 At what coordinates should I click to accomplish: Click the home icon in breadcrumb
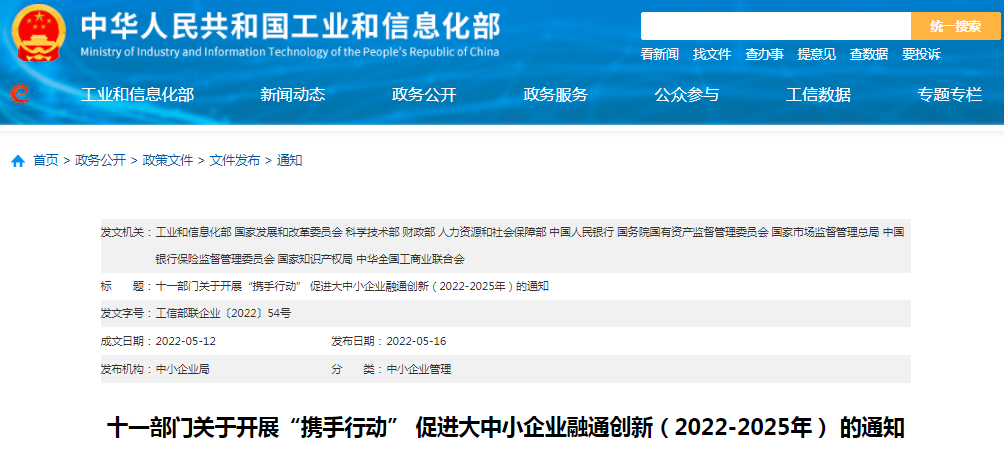18,161
